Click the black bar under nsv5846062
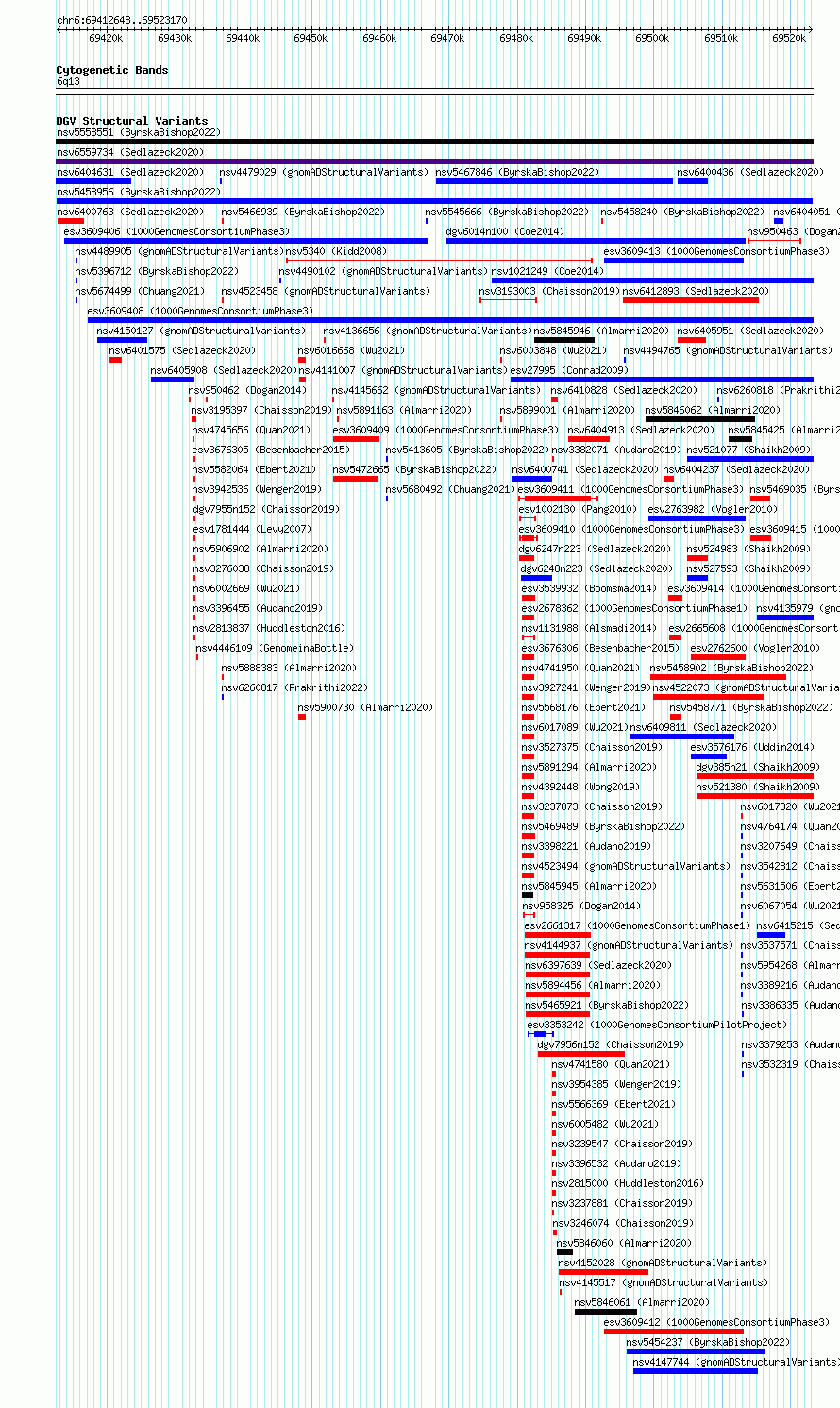This screenshot has width=840, height=1408. pyautogui.click(x=700, y=419)
